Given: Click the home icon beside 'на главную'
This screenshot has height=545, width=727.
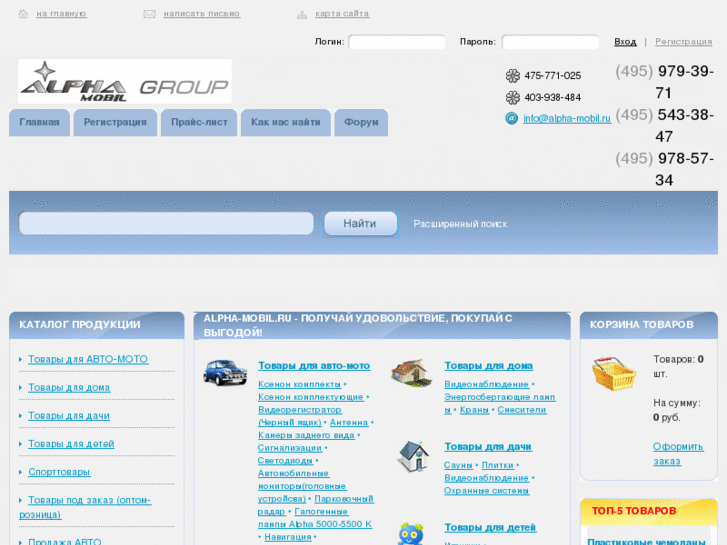Looking at the screenshot, I should point(23,14).
